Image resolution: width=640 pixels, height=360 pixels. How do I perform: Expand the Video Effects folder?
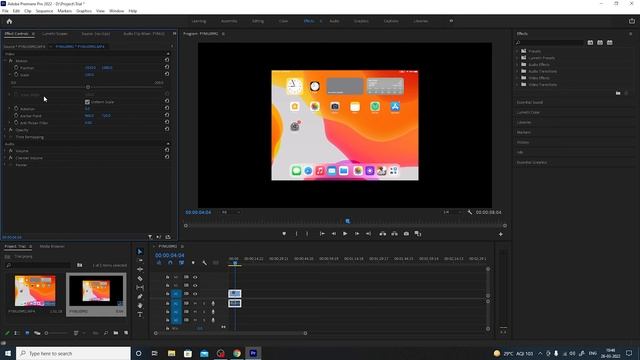pyautogui.click(x=517, y=78)
